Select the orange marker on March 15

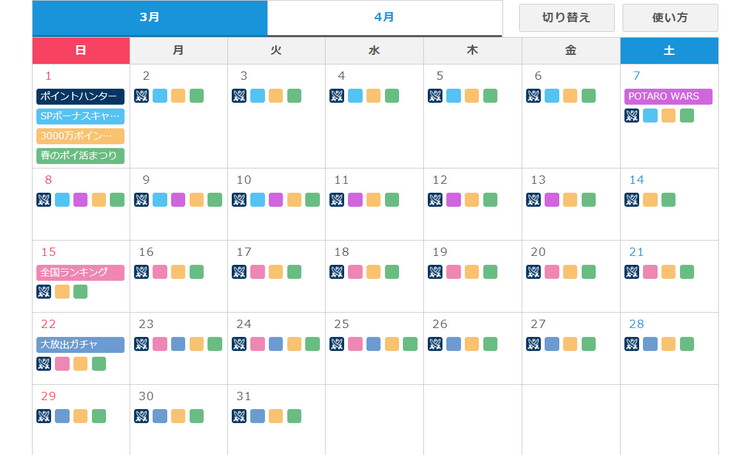[x=62, y=292]
